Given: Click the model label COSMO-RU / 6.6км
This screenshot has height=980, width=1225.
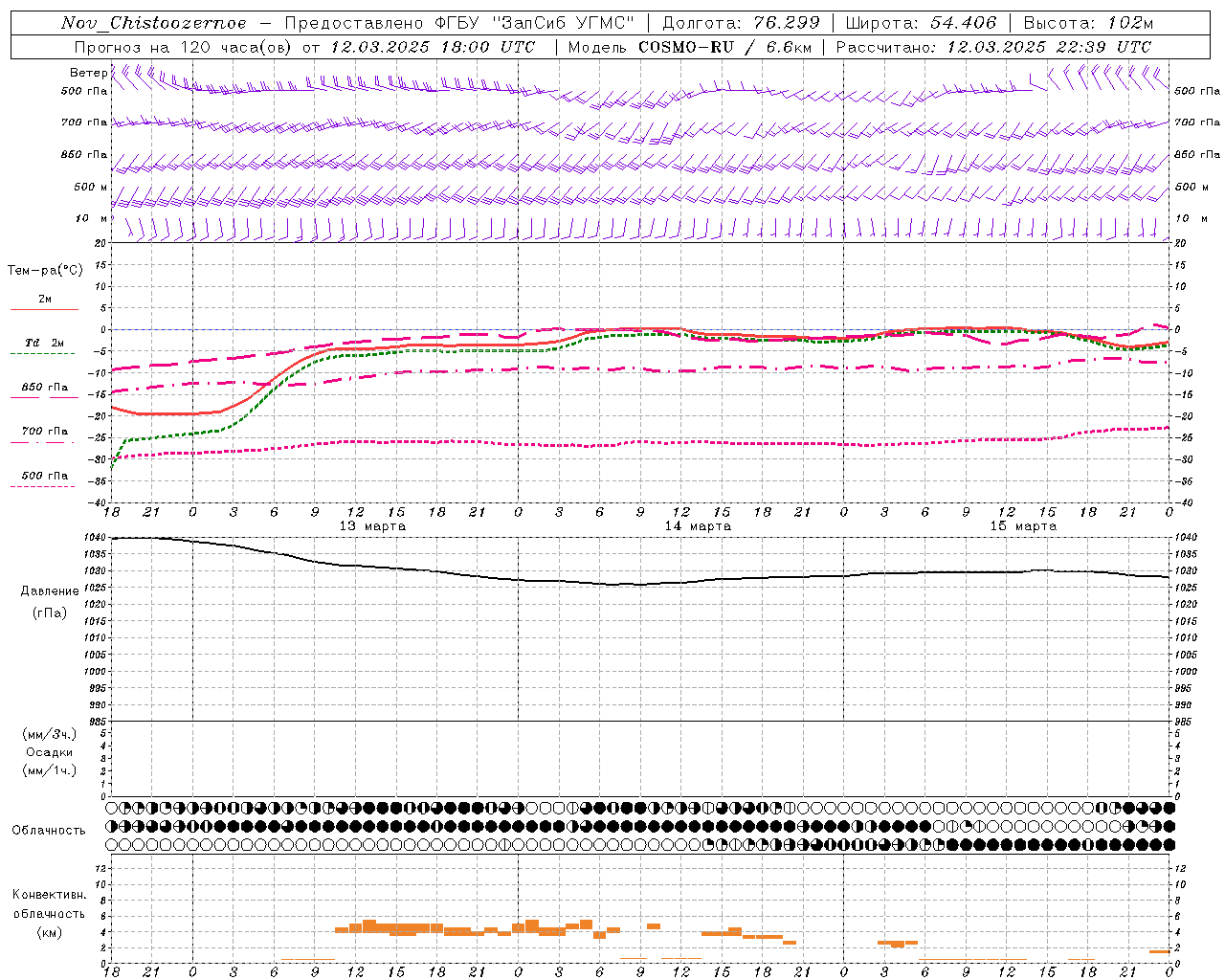Looking at the screenshot, I should click(725, 47).
